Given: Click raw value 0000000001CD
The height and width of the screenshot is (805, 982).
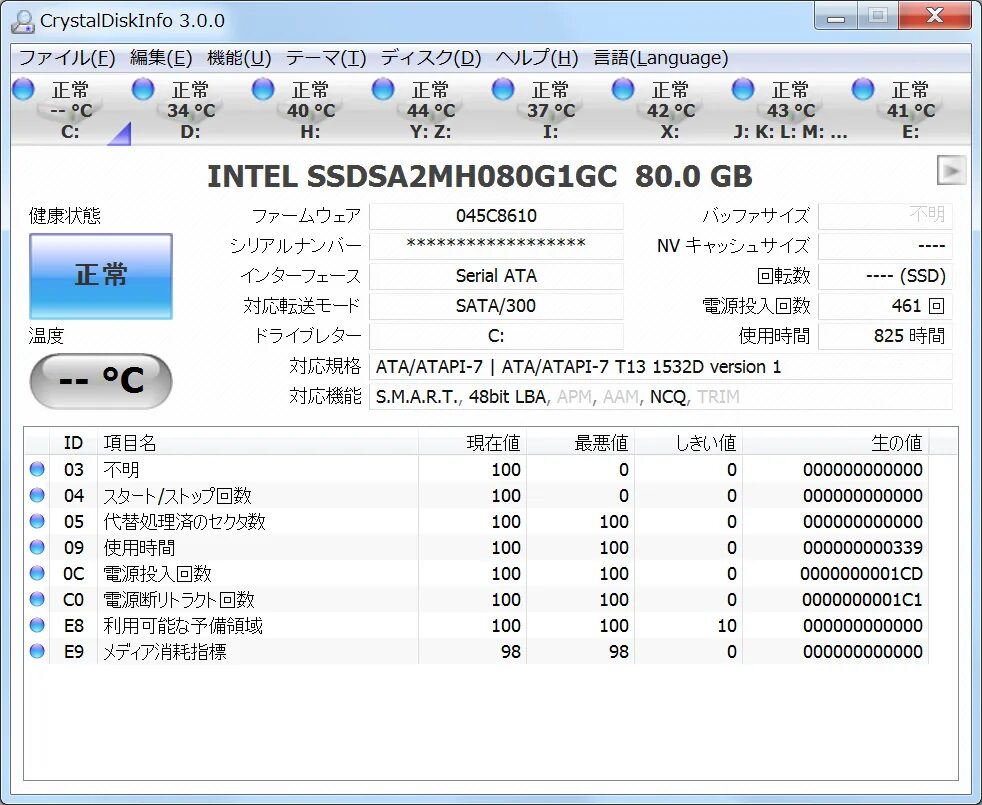Looking at the screenshot, I should coord(861,574).
